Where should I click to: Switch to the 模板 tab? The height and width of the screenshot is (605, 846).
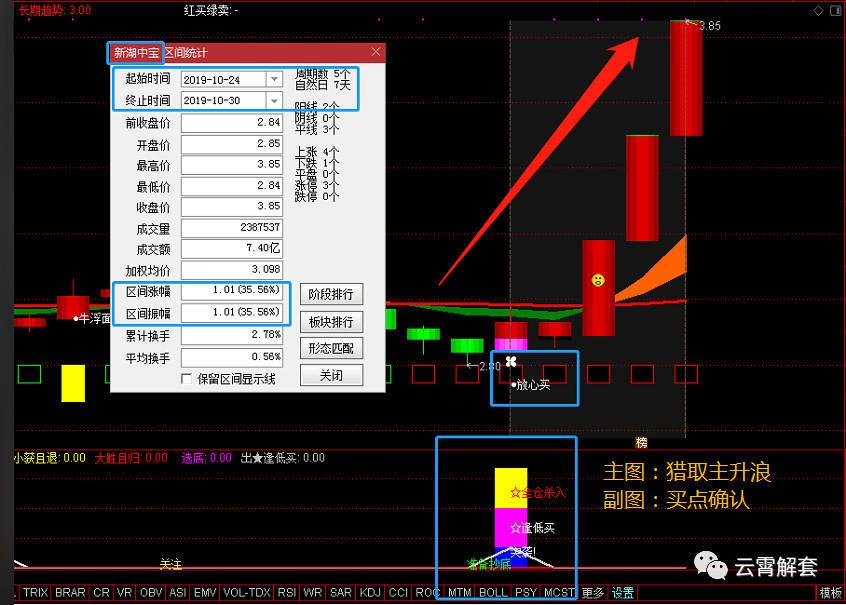pyautogui.click(x=830, y=593)
